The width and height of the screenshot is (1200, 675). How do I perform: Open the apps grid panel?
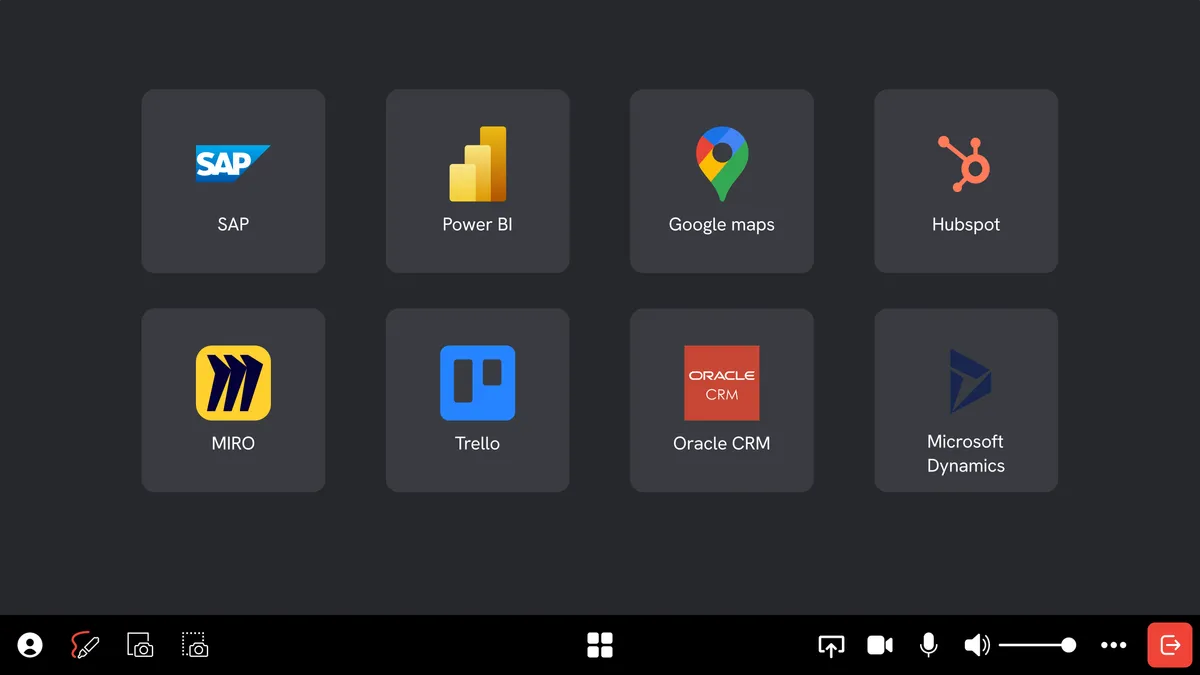click(600, 645)
